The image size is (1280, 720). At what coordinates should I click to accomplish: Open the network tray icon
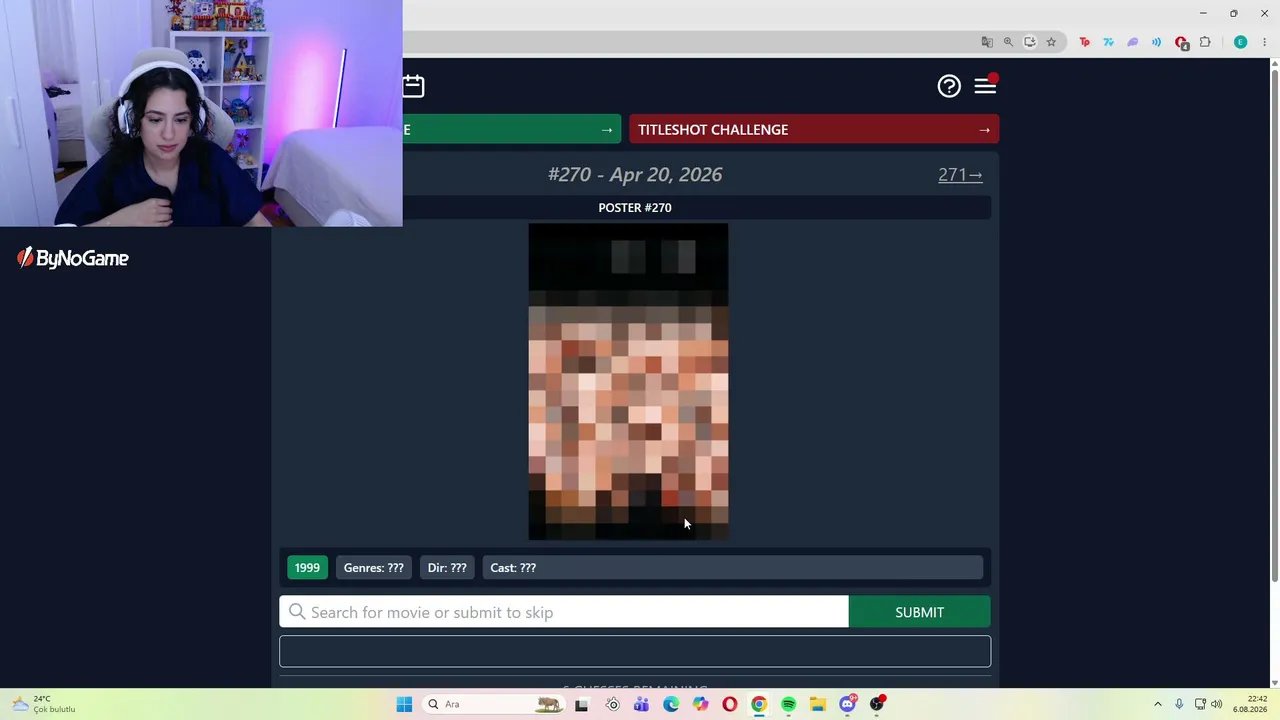tap(1200, 704)
